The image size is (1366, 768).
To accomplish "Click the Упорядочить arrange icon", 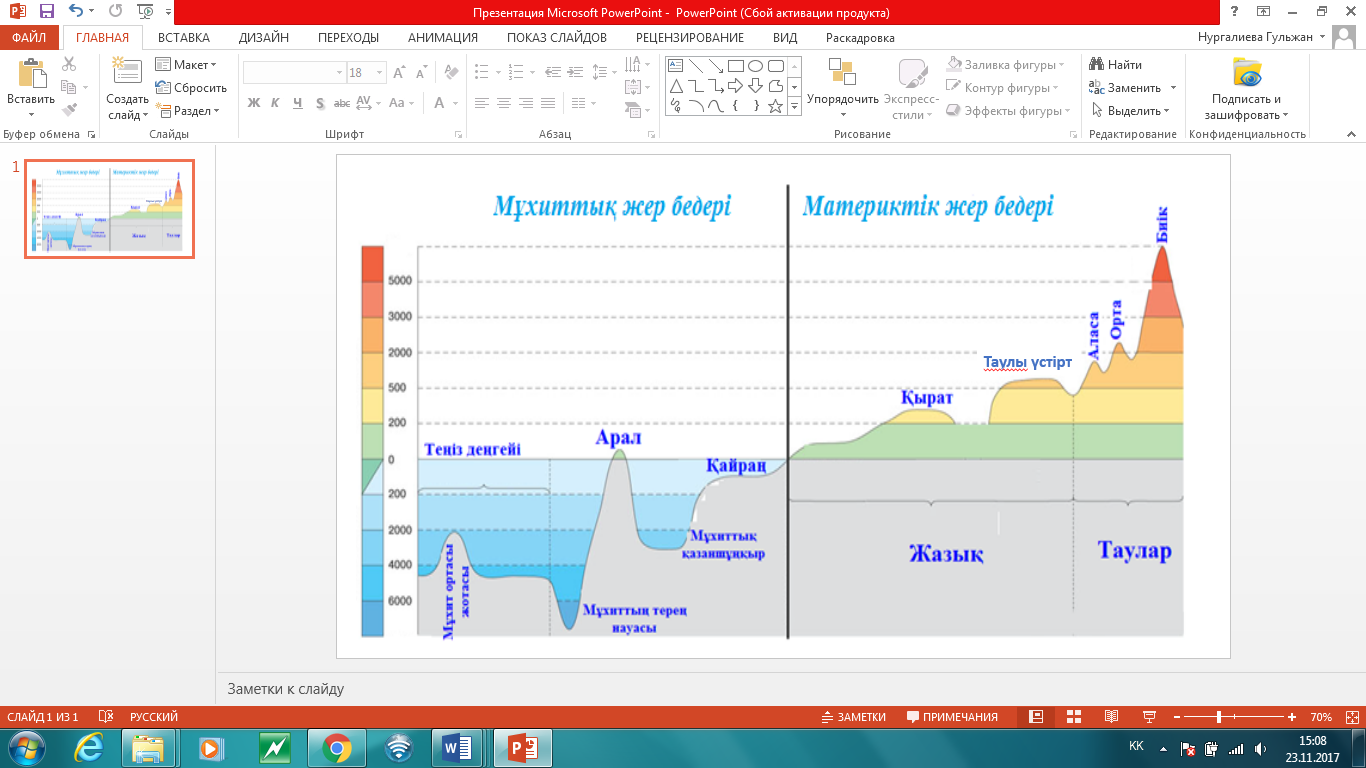I will tap(842, 74).
